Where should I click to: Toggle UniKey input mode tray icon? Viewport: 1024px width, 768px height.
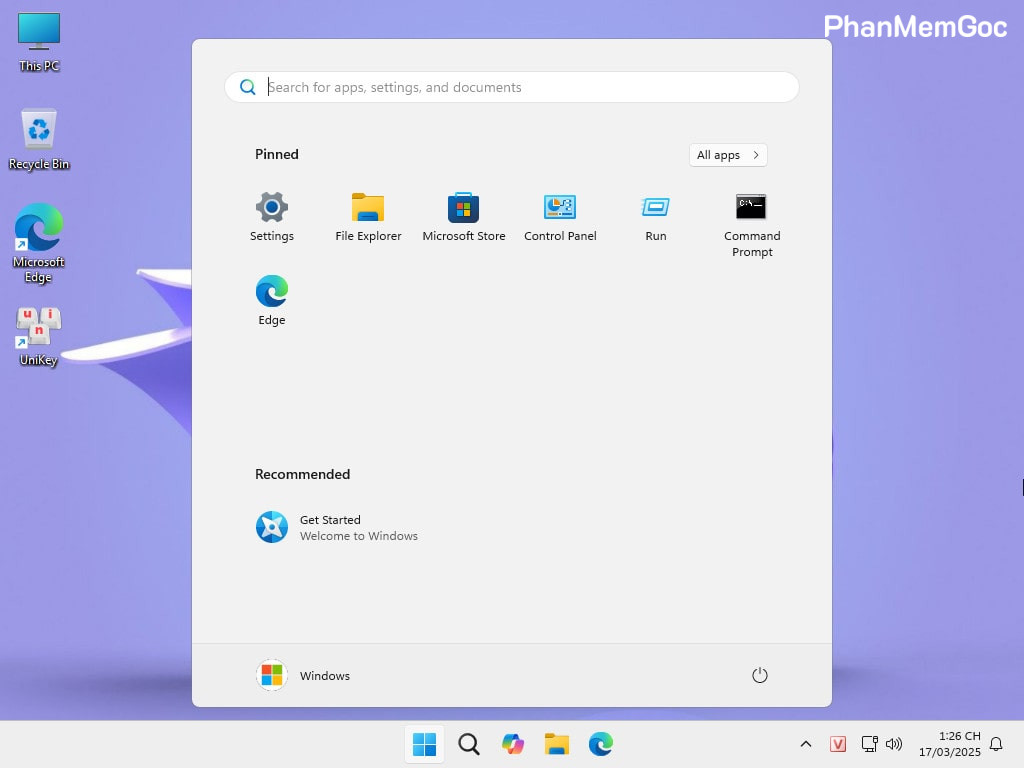838,744
